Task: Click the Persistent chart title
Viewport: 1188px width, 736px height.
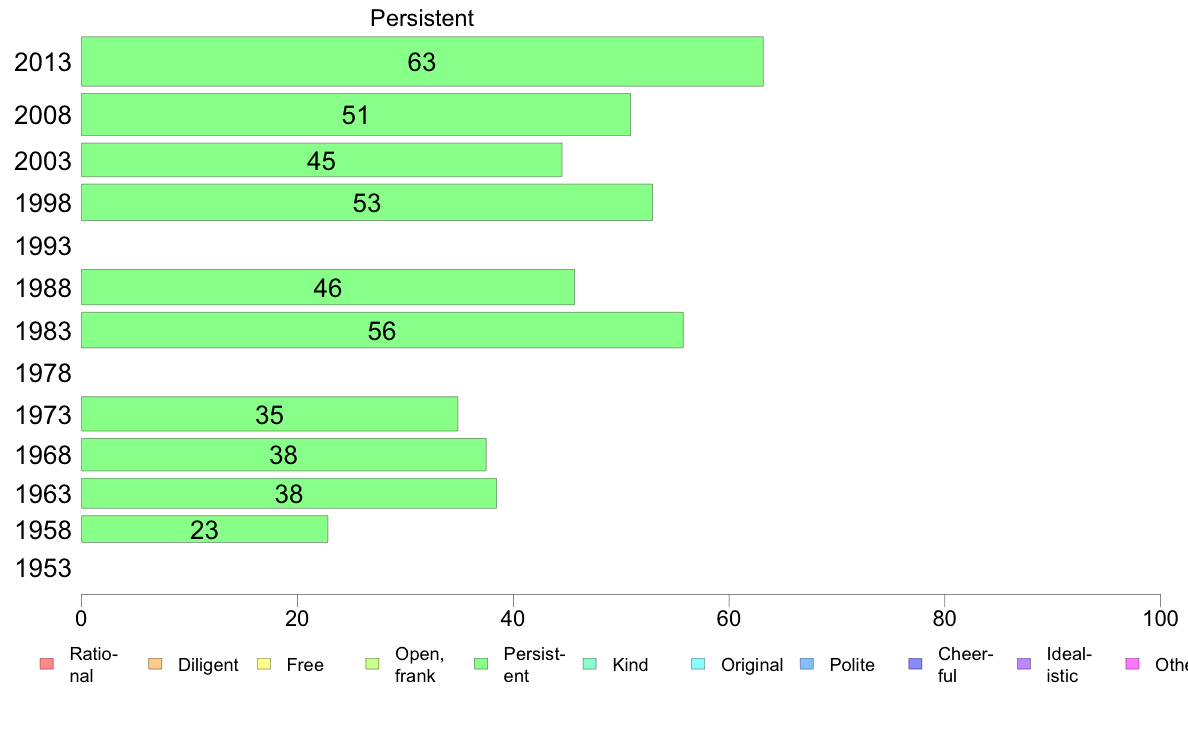Action: coord(422,18)
